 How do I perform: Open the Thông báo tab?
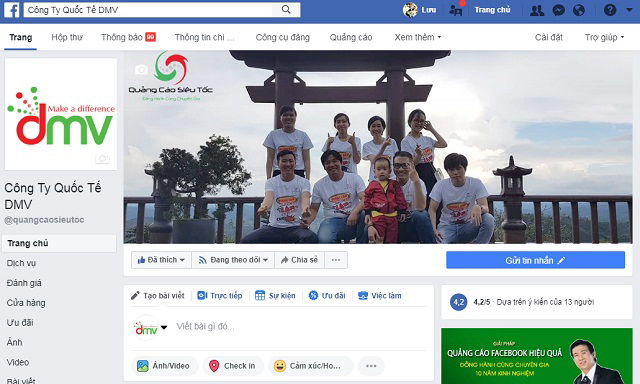(129, 37)
